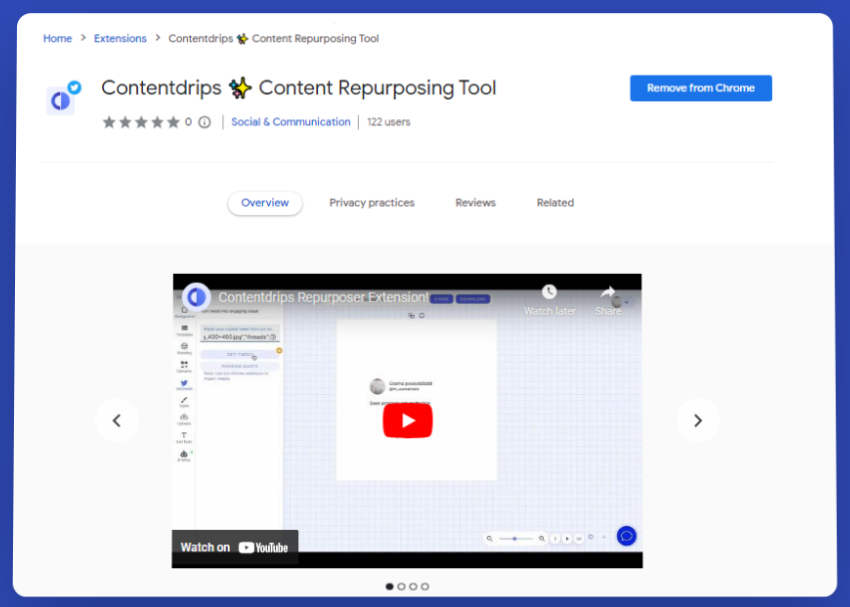This screenshot has height=607, width=850.
Task: Go to previous slide with left arrow
Action: (117, 421)
